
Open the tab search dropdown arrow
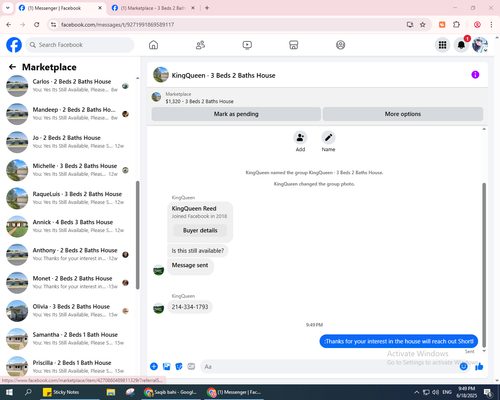click(x=7, y=8)
